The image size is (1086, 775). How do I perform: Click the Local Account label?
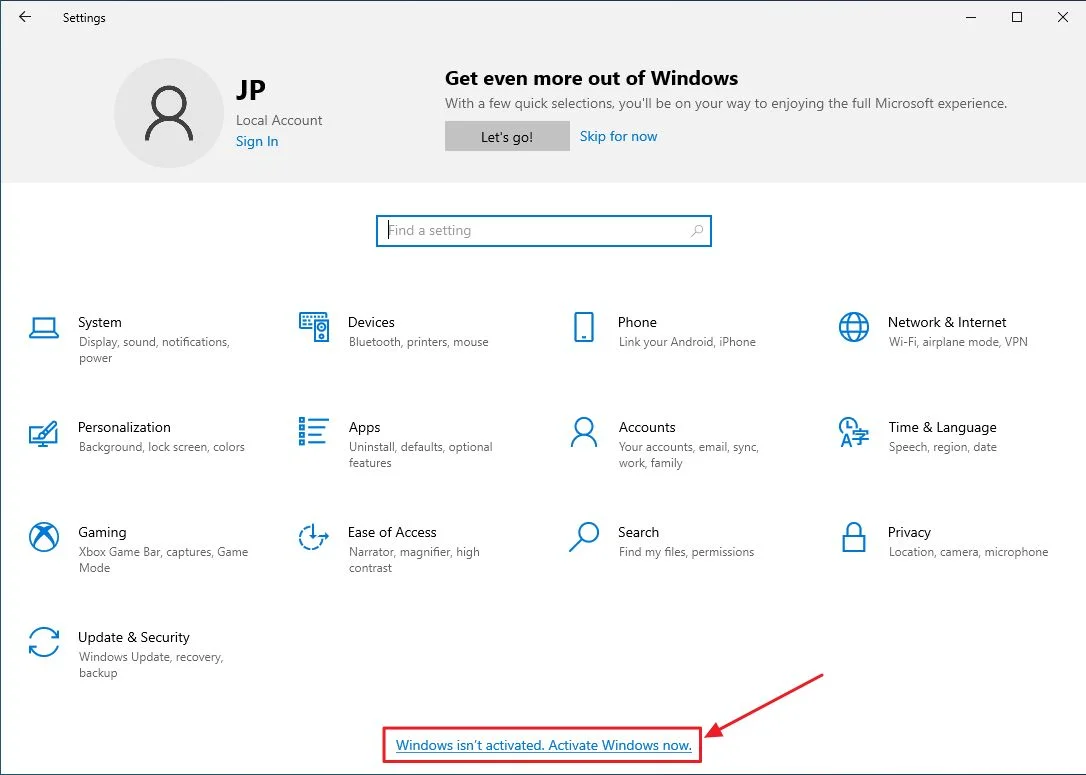(279, 121)
